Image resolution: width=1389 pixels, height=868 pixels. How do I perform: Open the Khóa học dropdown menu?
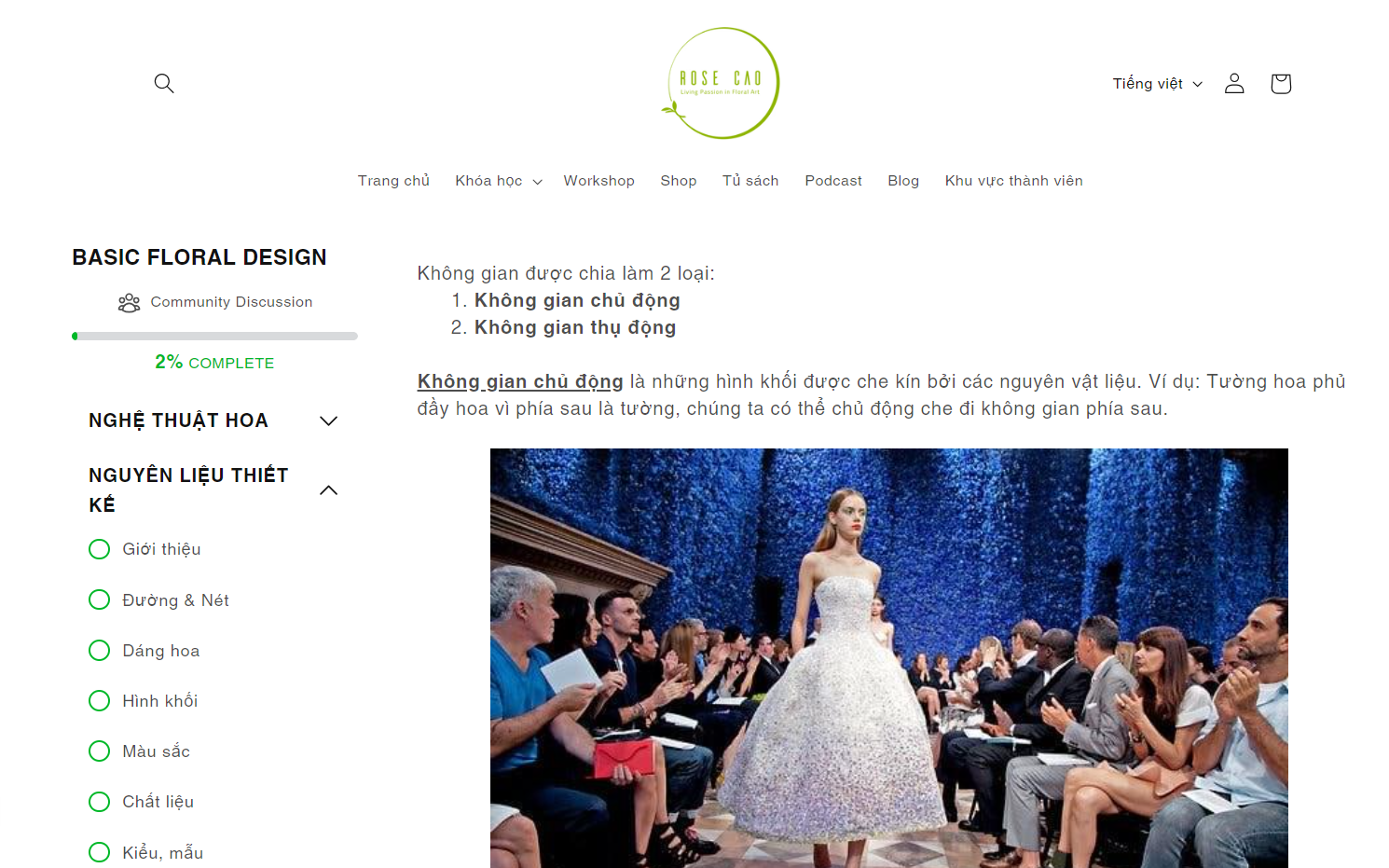(x=499, y=181)
